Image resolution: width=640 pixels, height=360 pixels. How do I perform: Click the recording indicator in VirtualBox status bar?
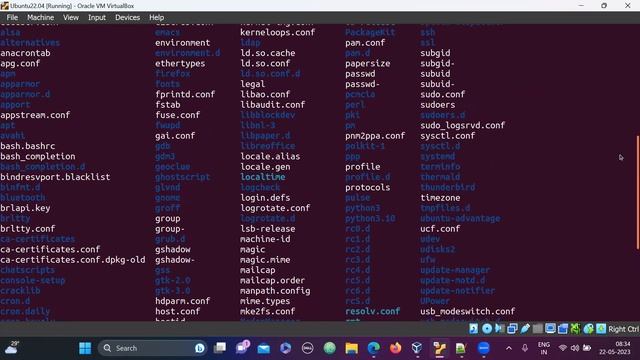coord(563,329)
